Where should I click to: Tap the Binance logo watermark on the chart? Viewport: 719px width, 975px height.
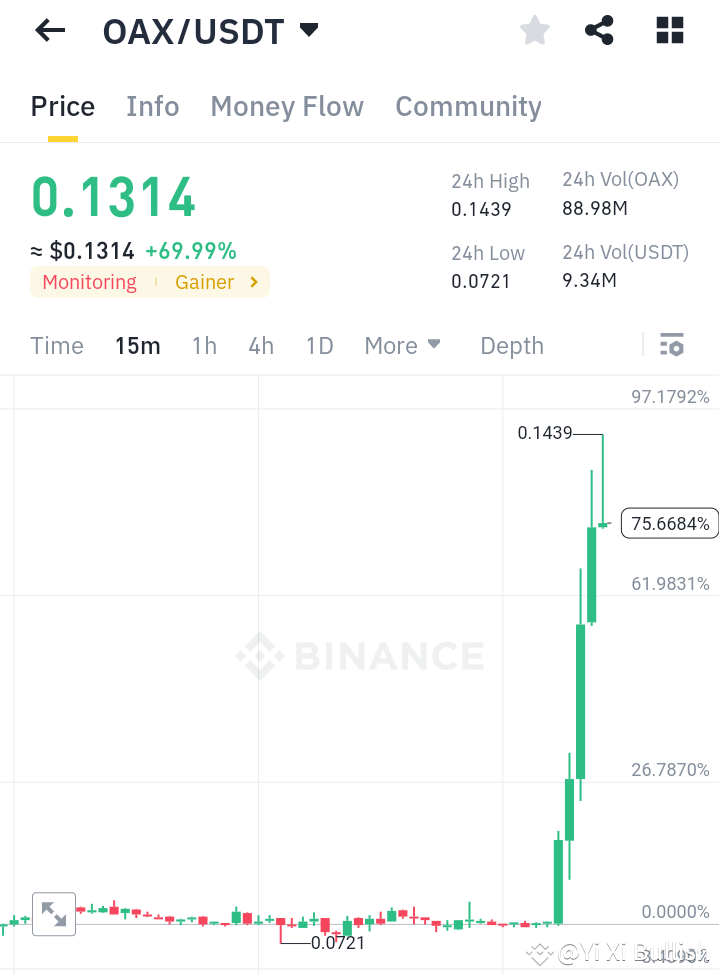click(360, 657)
